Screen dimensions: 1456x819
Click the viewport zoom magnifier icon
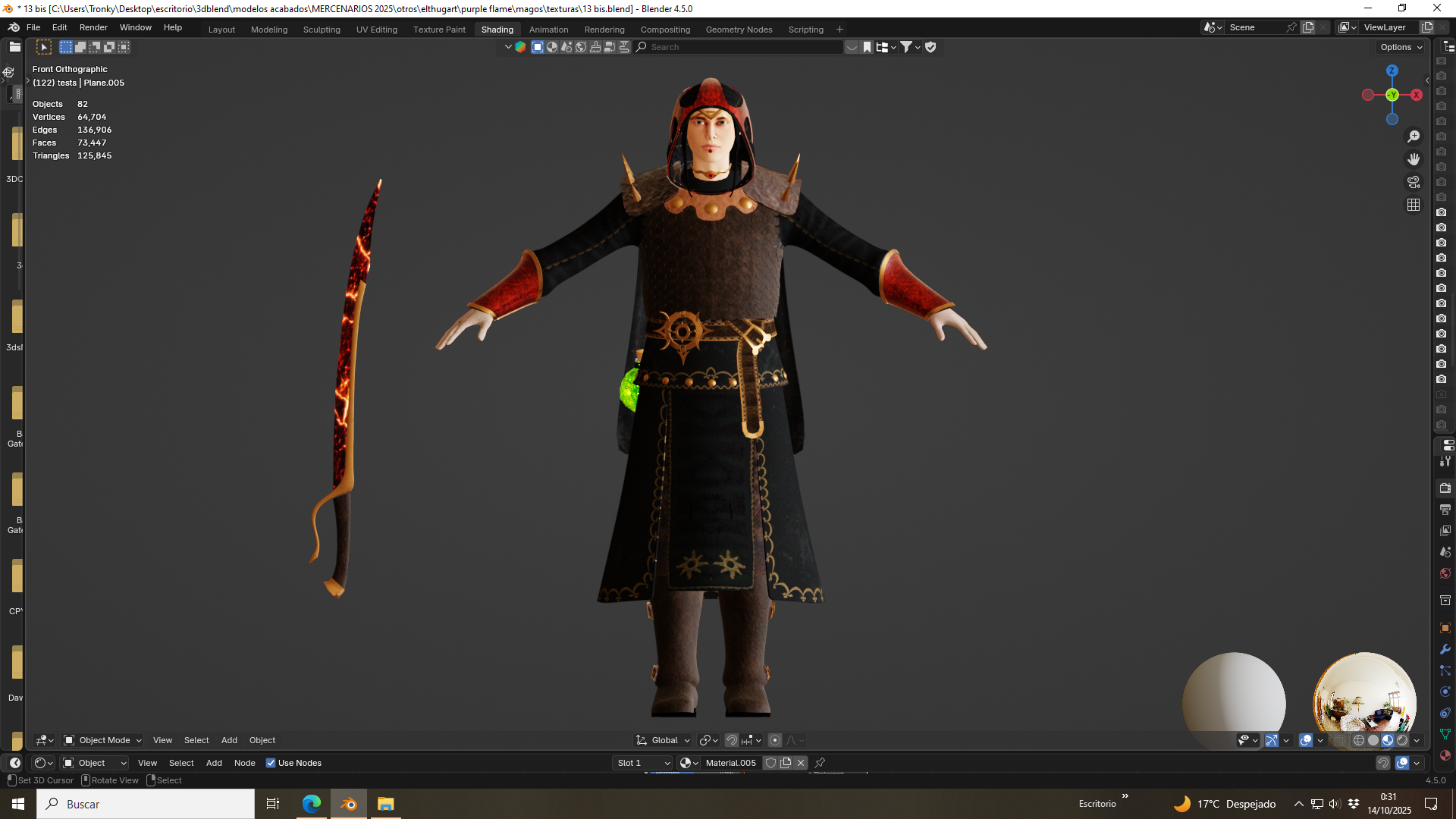click(1414, 136)
